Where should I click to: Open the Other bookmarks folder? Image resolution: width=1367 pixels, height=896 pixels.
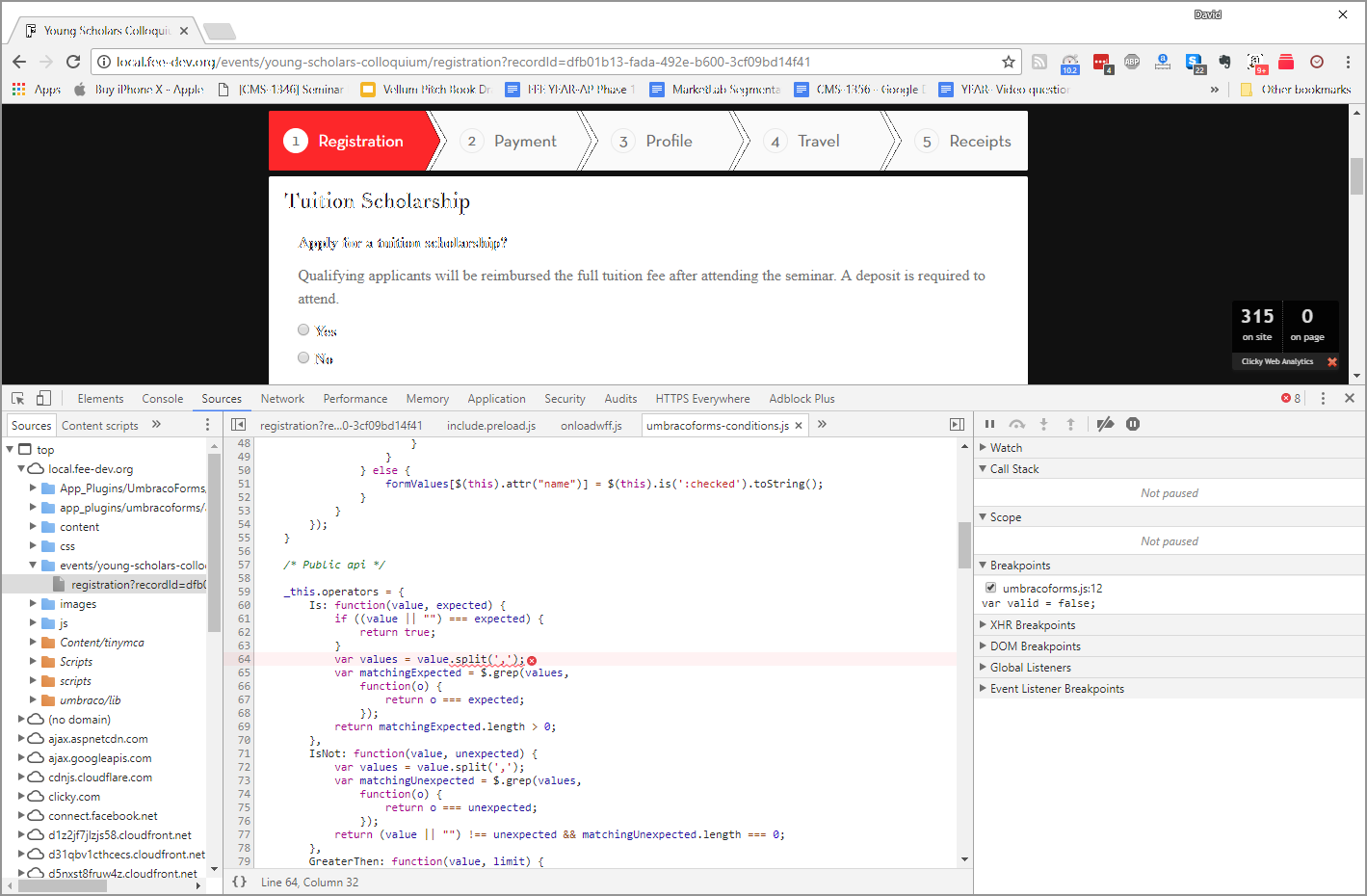pyautogui.click(x=1296, y=90)
